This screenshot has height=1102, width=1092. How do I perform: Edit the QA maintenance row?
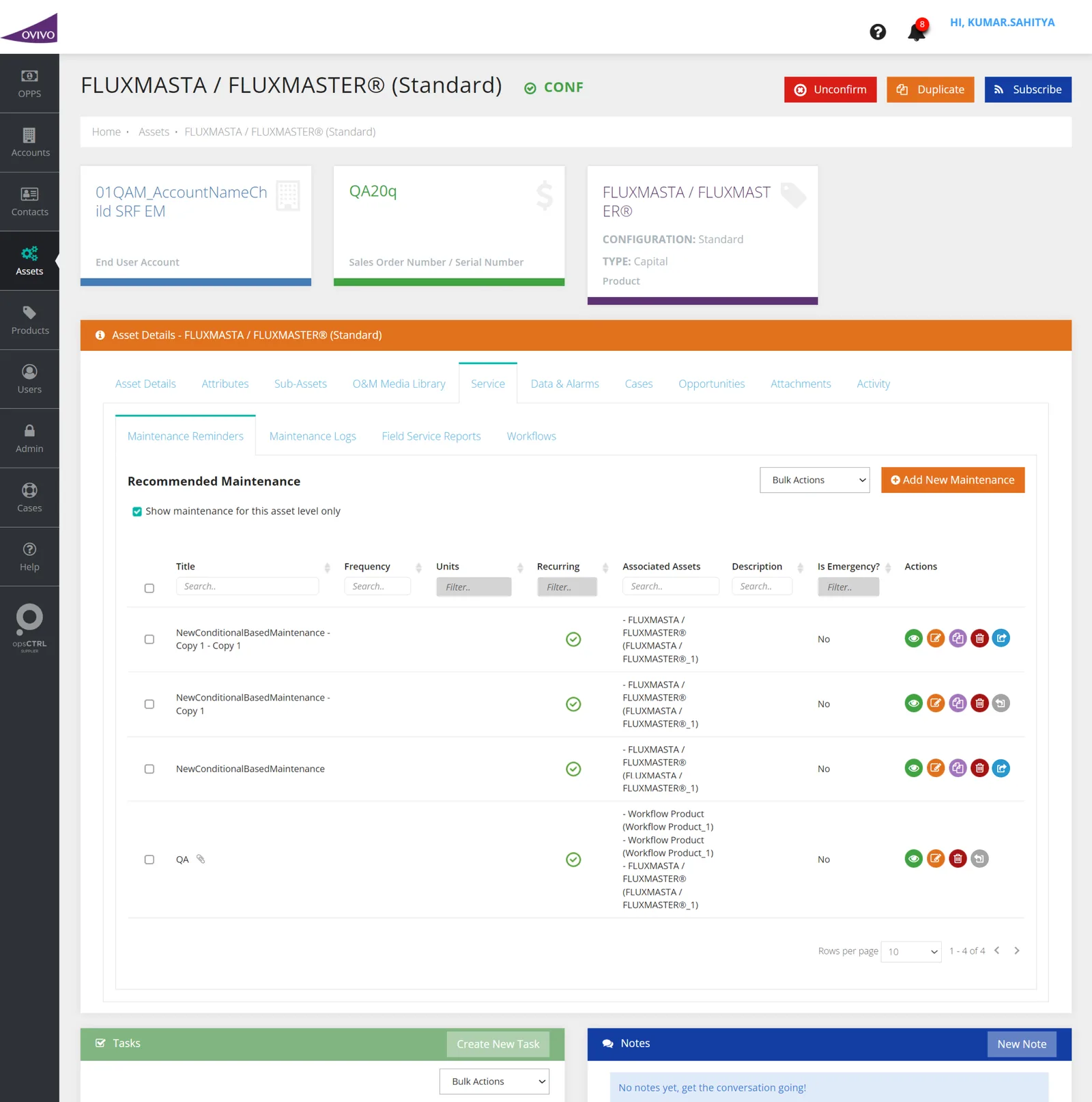point(936,859)
